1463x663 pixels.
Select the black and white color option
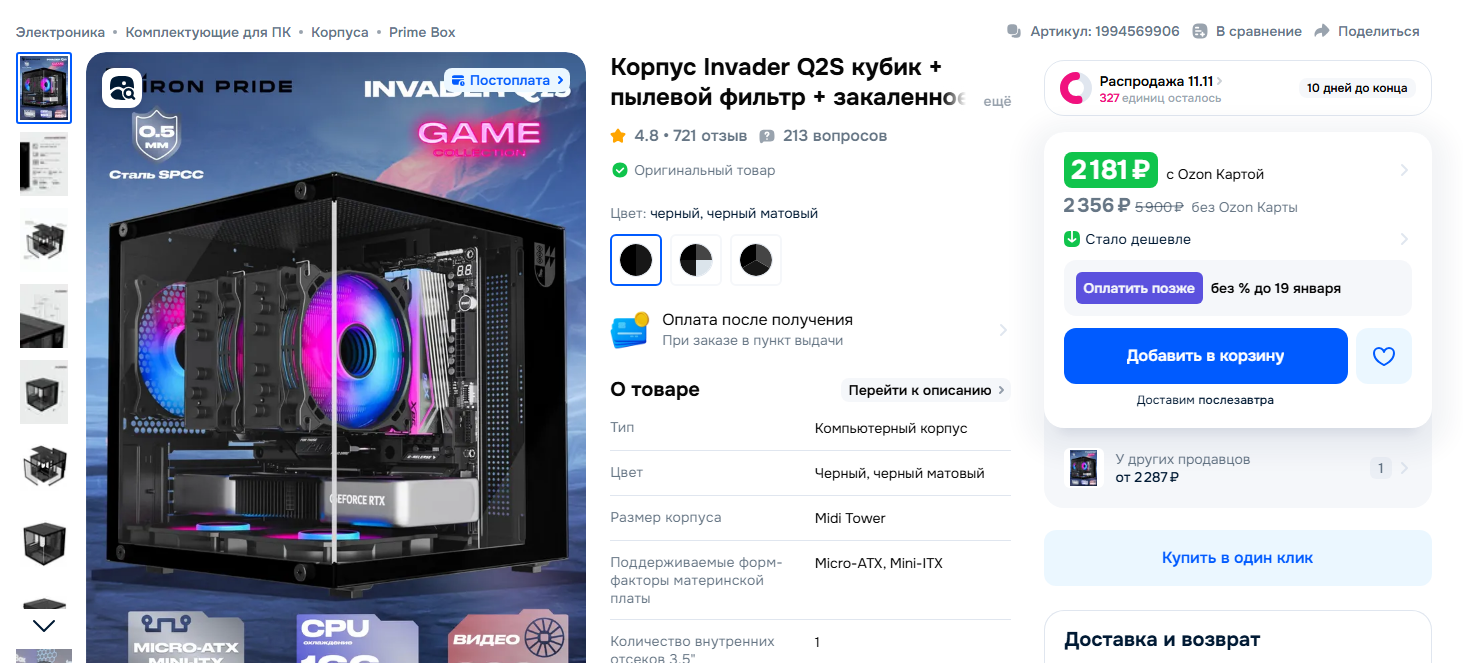pos(696,260)
